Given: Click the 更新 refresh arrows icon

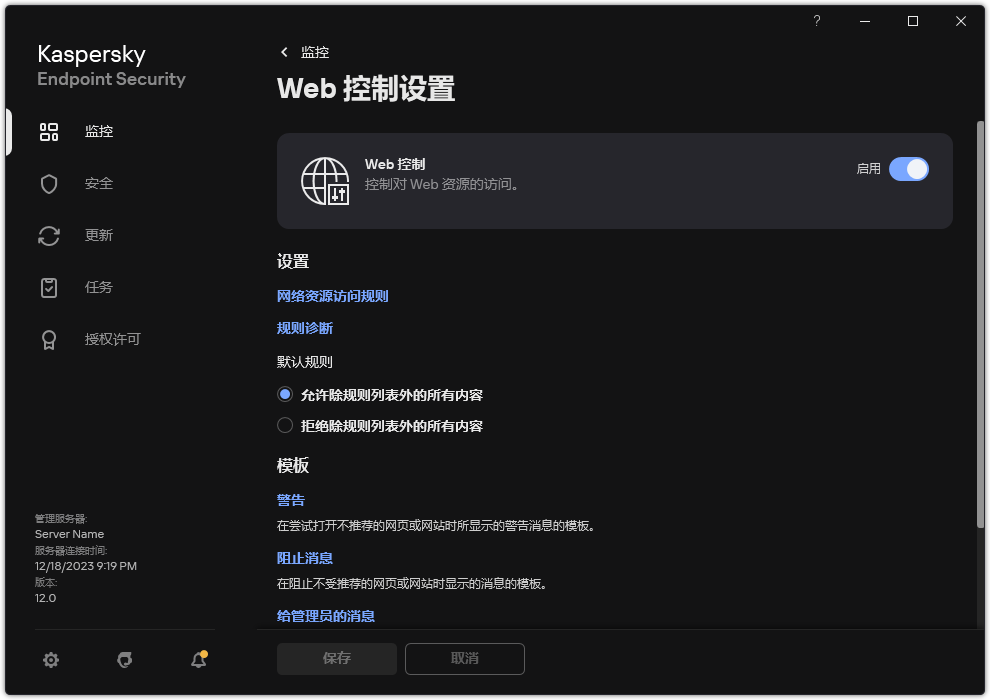Looking at the screenshot, I should 49,236.
